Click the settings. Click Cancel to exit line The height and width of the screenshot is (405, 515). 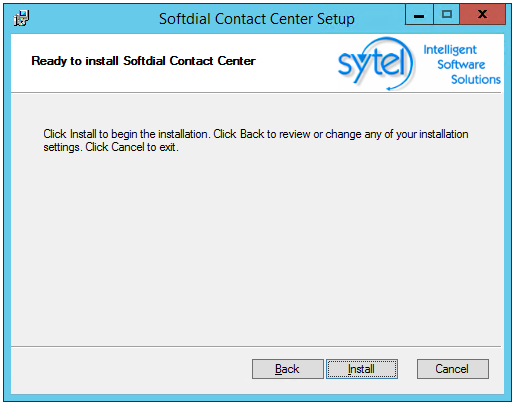pos(111,147)
